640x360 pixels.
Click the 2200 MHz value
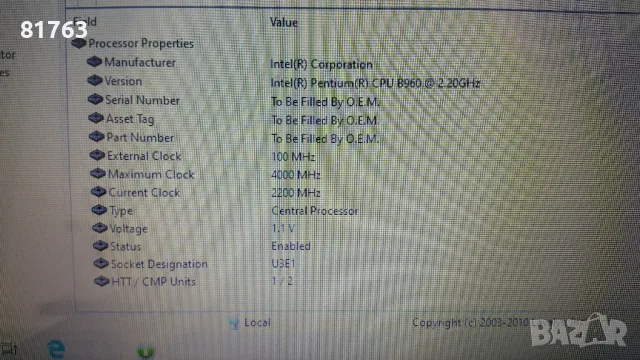click(296, 193)
